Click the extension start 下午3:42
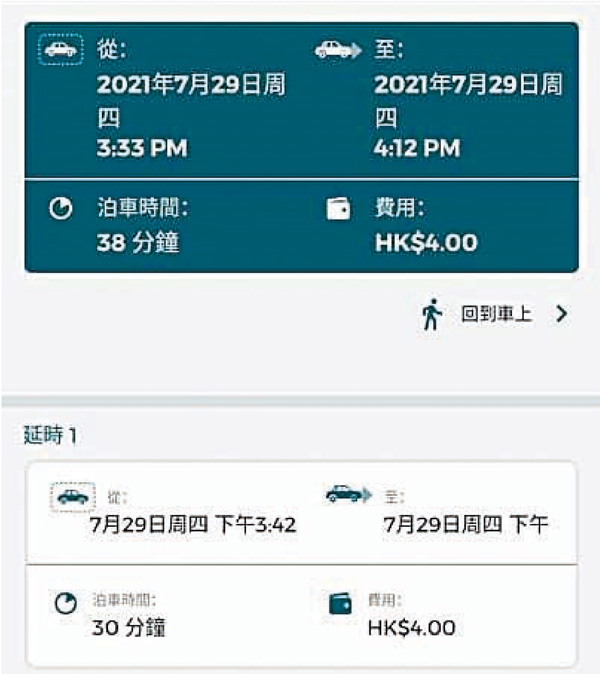The image size is (600, 674). [x=256, y=525]
